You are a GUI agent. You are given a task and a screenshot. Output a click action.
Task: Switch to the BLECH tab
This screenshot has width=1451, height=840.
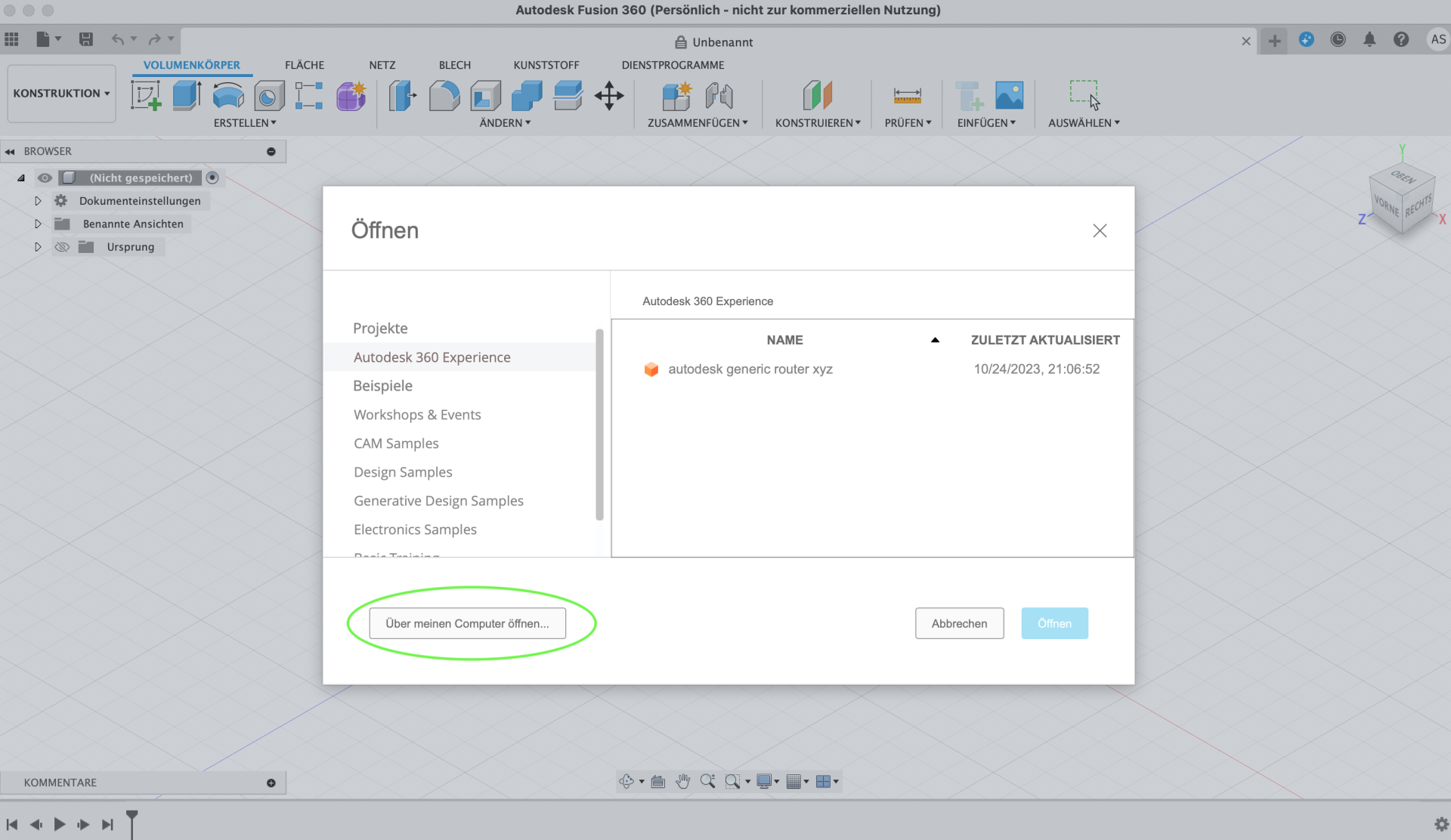point(455,65)
